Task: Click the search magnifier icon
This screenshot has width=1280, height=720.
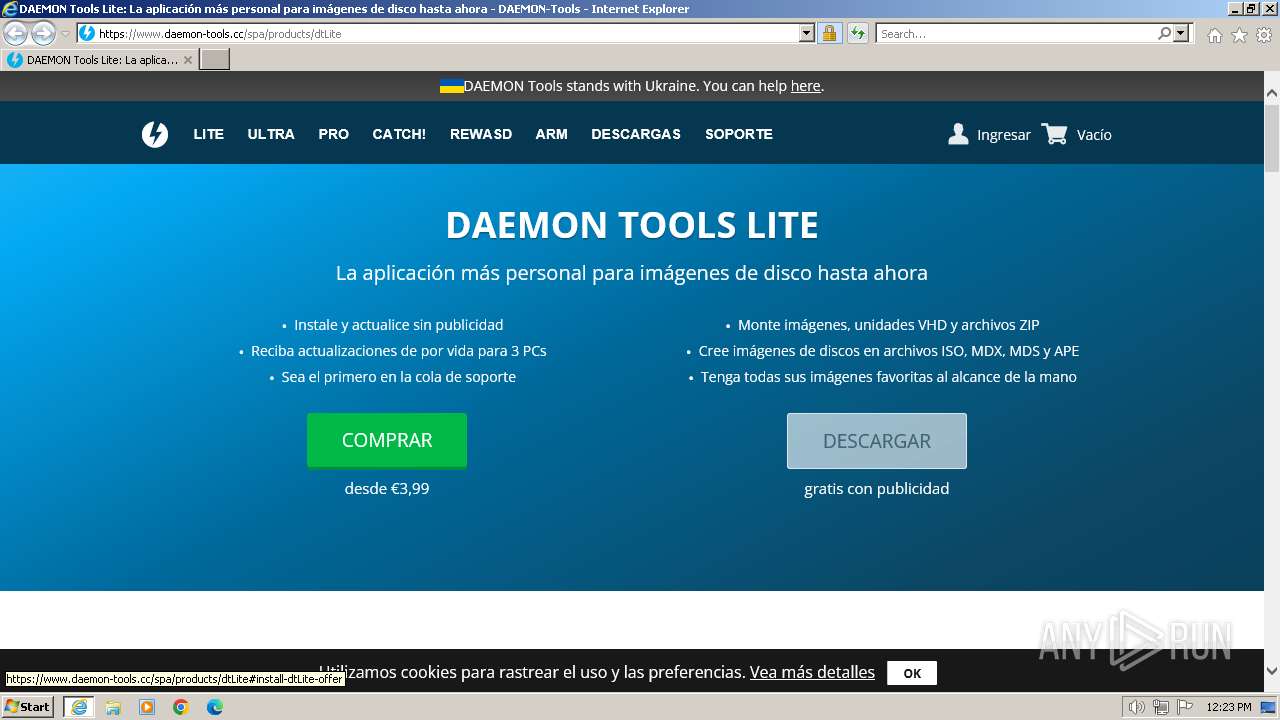Action: click(1164, 33)
